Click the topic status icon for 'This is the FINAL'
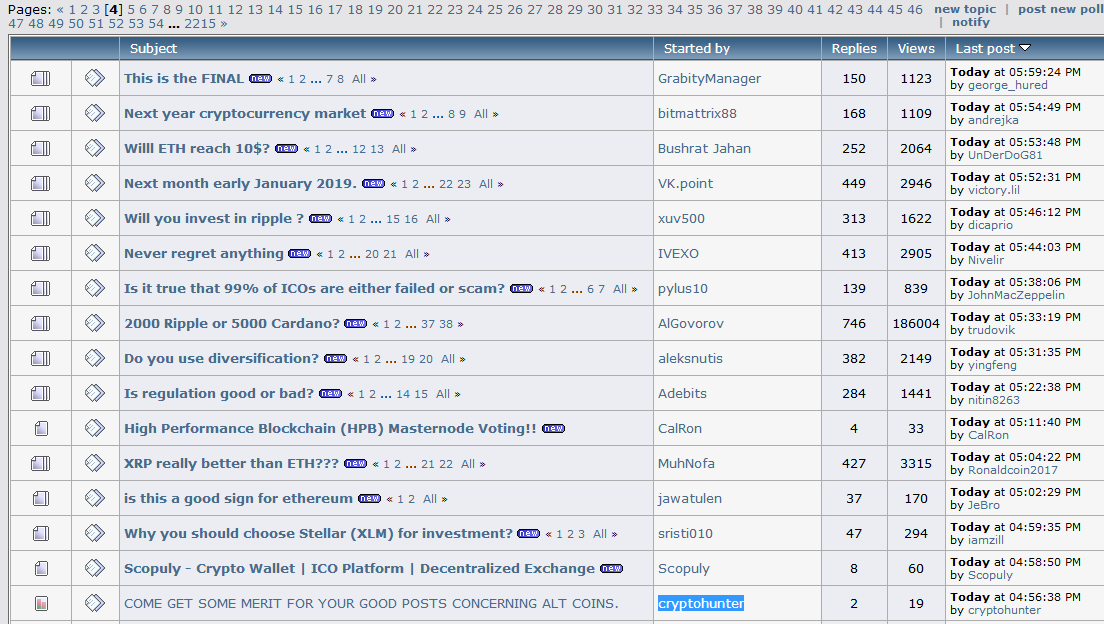This screenshot has width=1104, height=624. click(41, 78)
